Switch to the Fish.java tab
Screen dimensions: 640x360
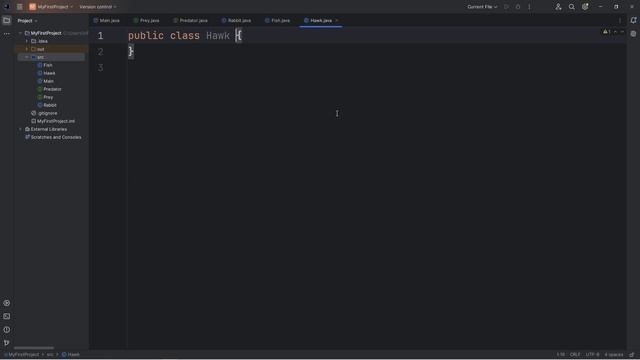(277, 20)
